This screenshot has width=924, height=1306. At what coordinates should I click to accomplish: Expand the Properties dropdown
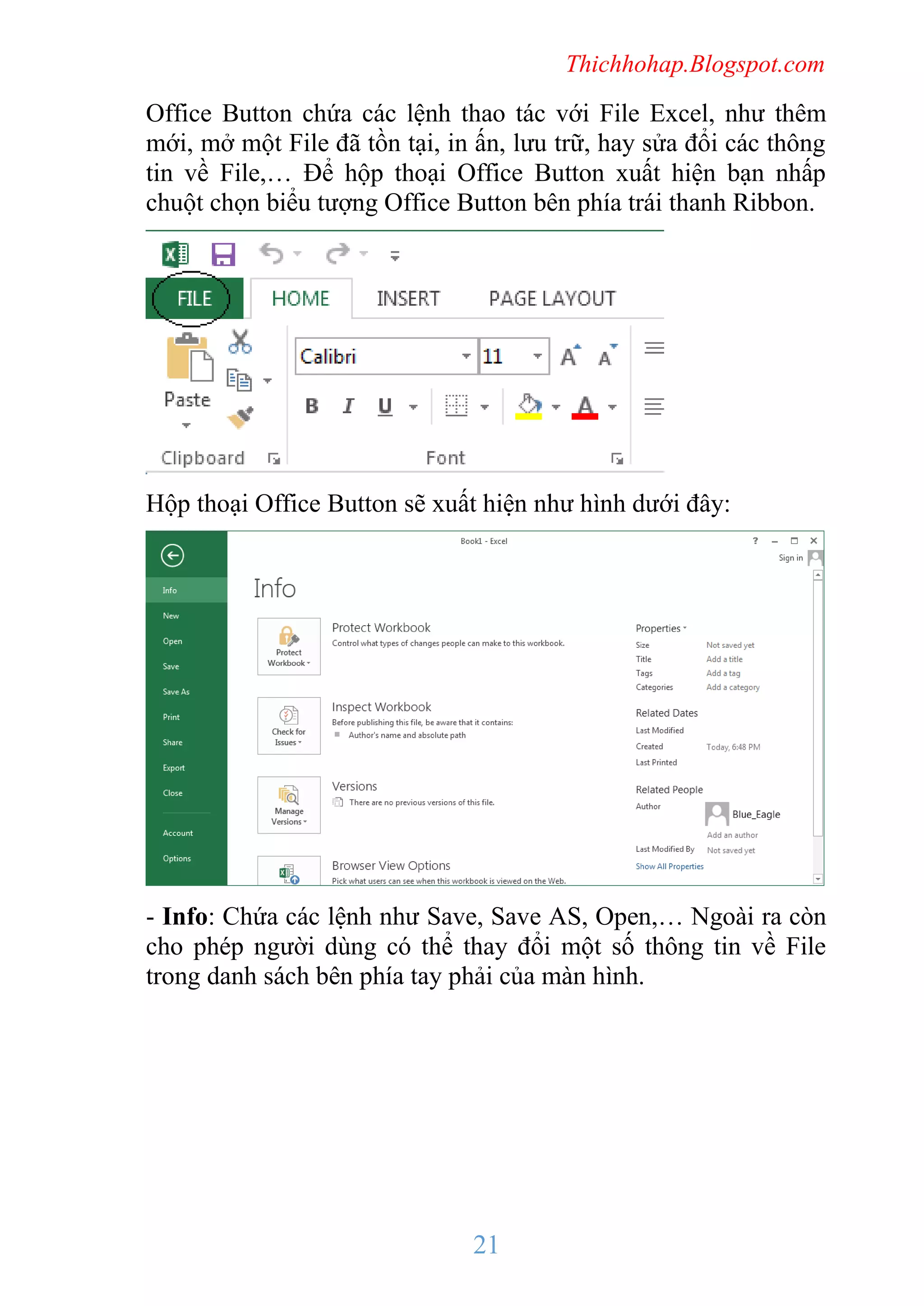tap(661, 628)
